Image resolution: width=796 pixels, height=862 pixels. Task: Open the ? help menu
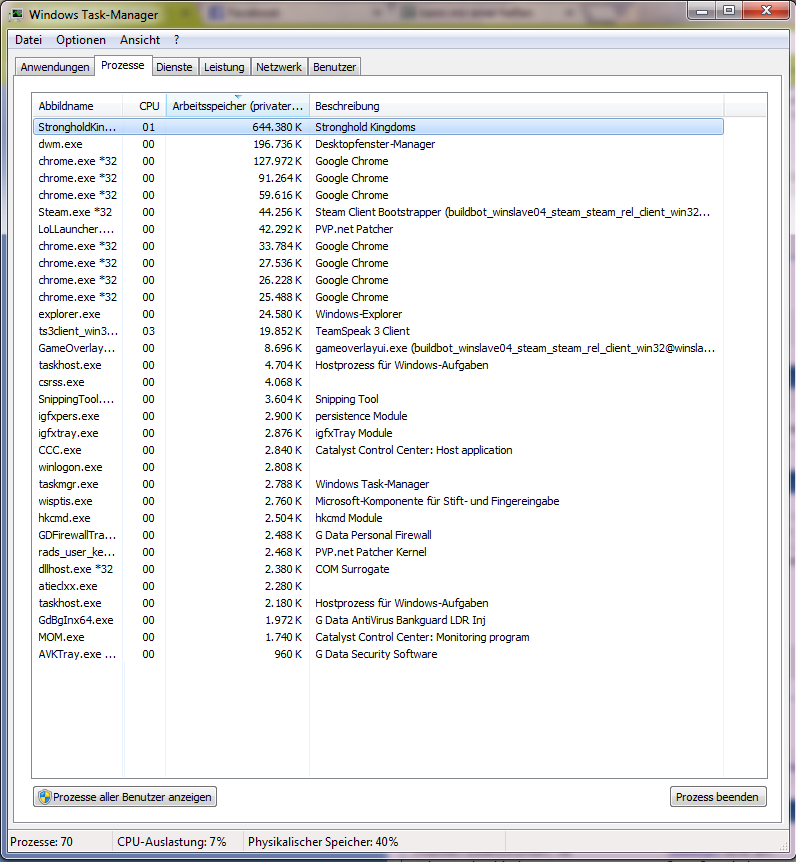tap(176, 40)
